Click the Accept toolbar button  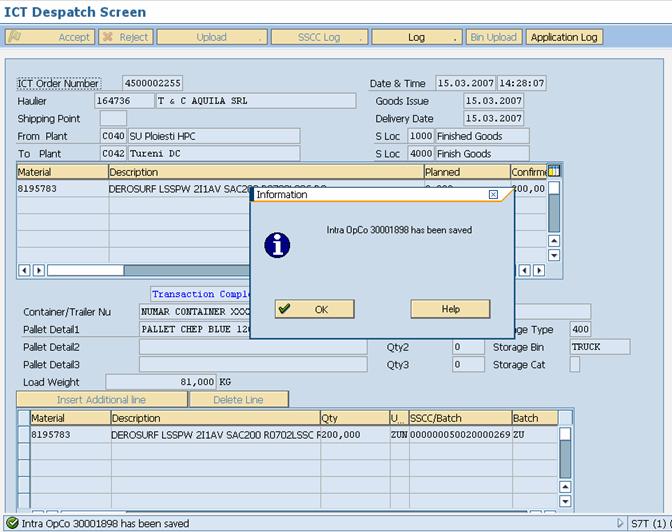50,37
